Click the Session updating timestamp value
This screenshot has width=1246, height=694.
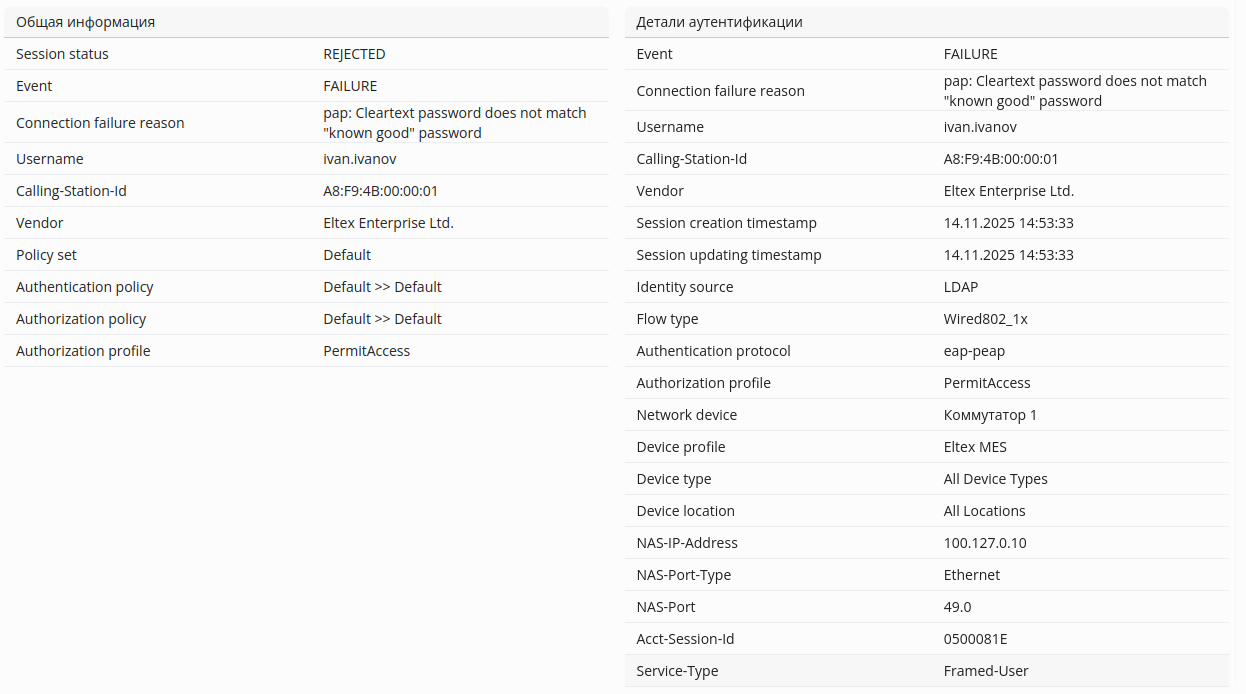(1008, 255)
